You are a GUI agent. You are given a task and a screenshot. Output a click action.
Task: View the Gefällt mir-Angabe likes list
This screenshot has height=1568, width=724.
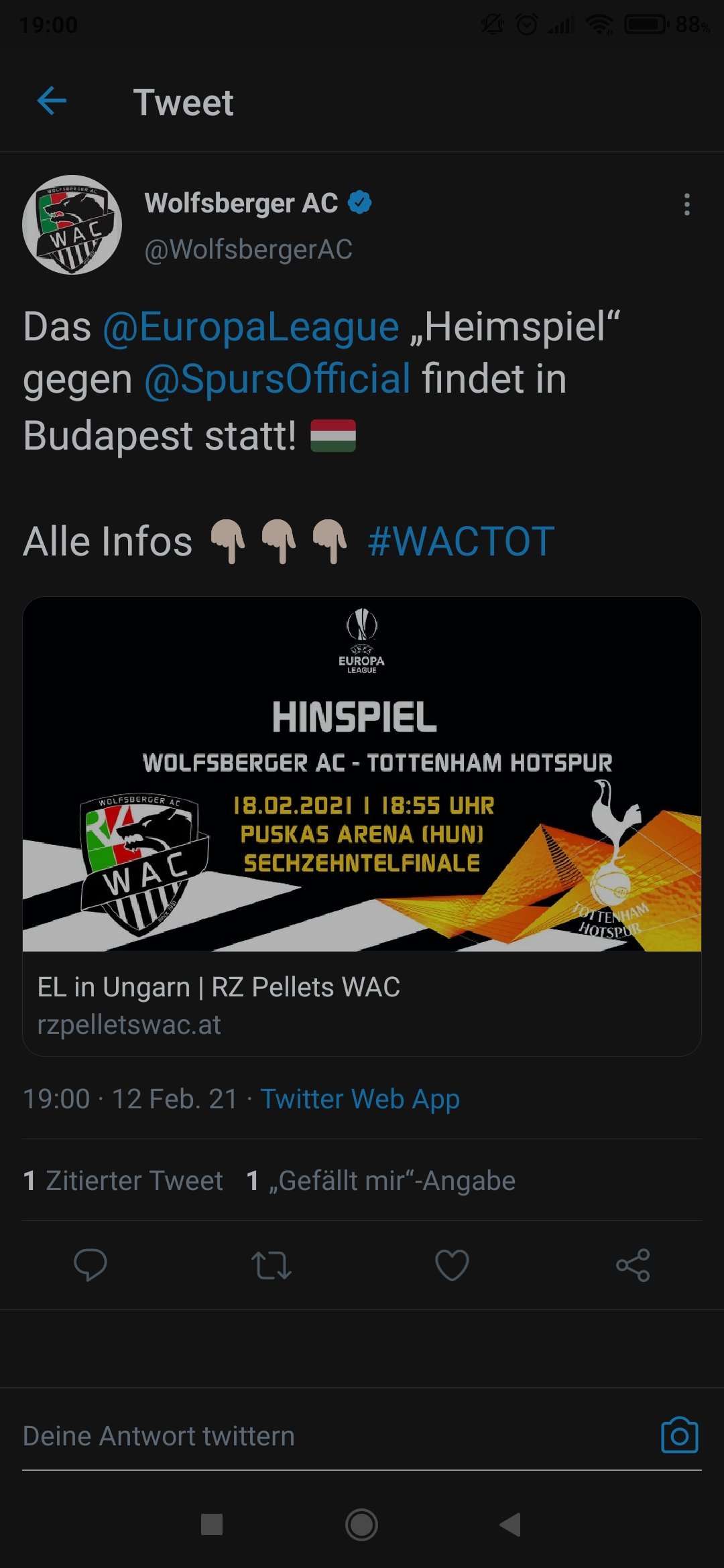(381, 1181)
